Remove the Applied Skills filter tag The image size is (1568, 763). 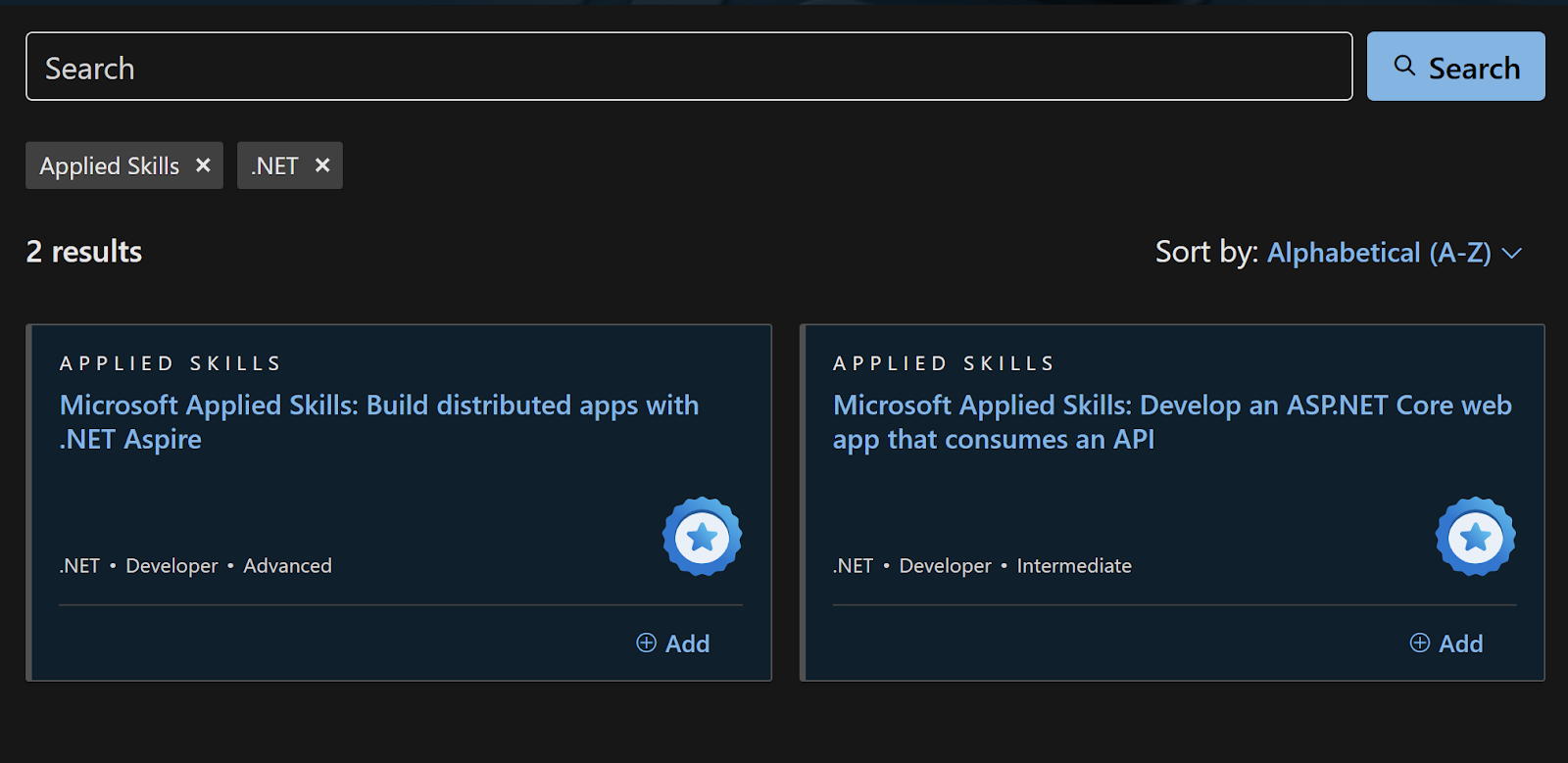[203, 166]
